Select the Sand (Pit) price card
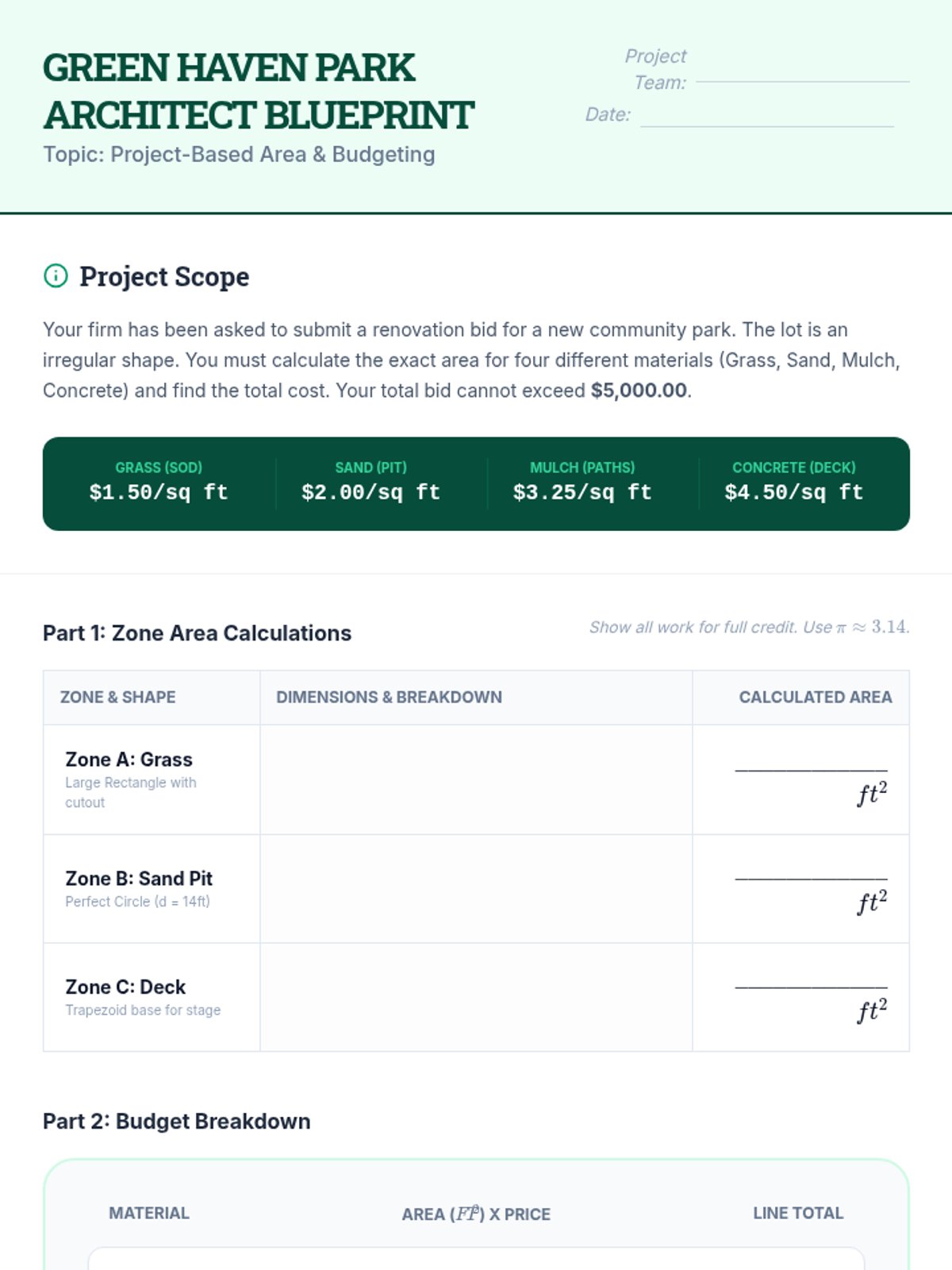This screenshot has width=952, height=1270. point(370,483)
